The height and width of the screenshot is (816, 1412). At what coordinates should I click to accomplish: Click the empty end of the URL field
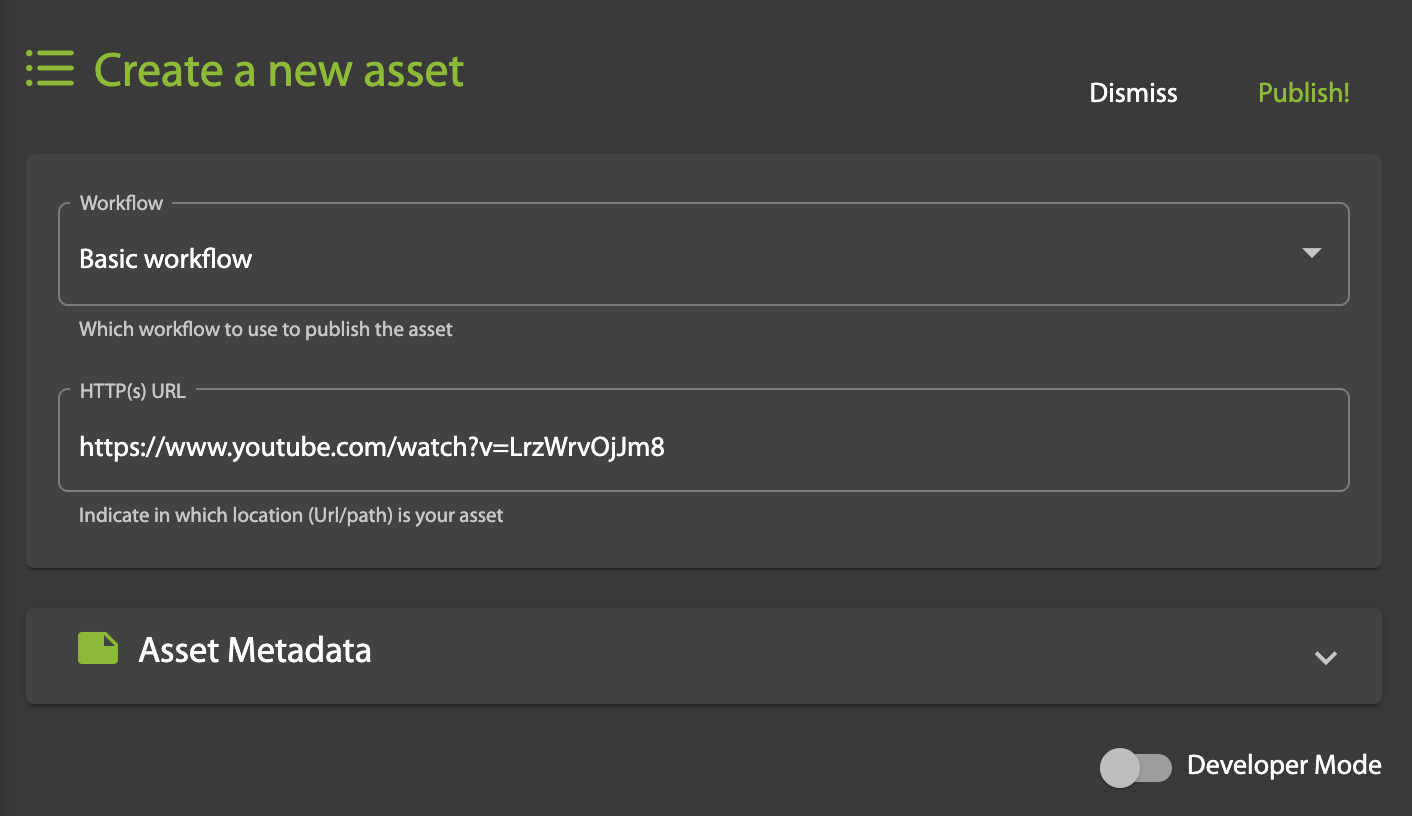coord(1100,446)
